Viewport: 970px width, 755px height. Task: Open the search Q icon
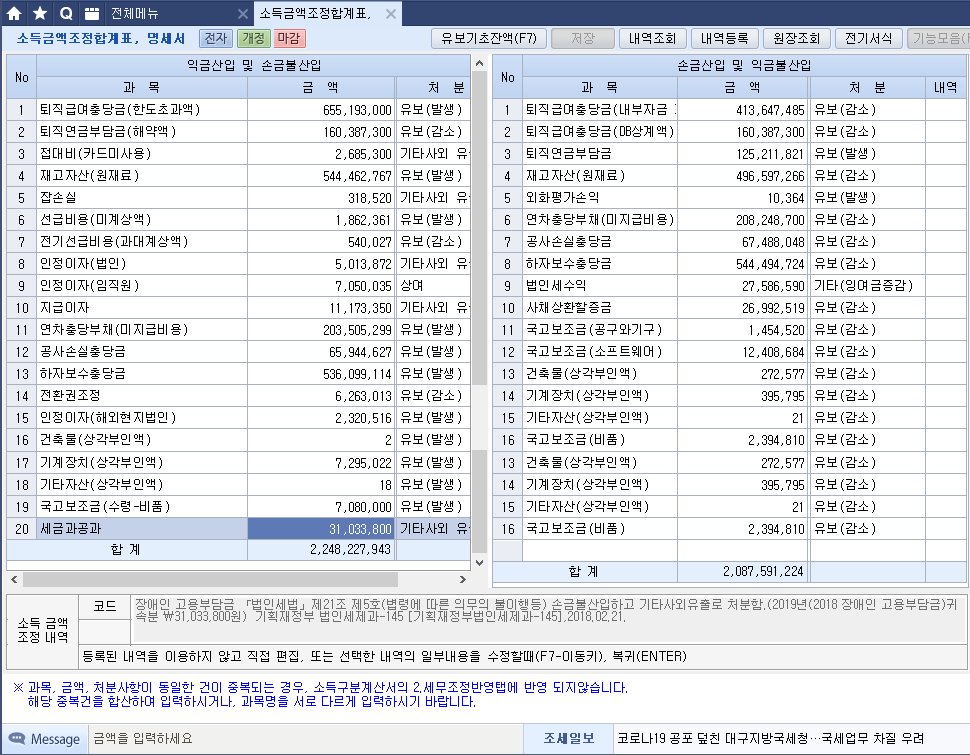click(x=66, y=13)
